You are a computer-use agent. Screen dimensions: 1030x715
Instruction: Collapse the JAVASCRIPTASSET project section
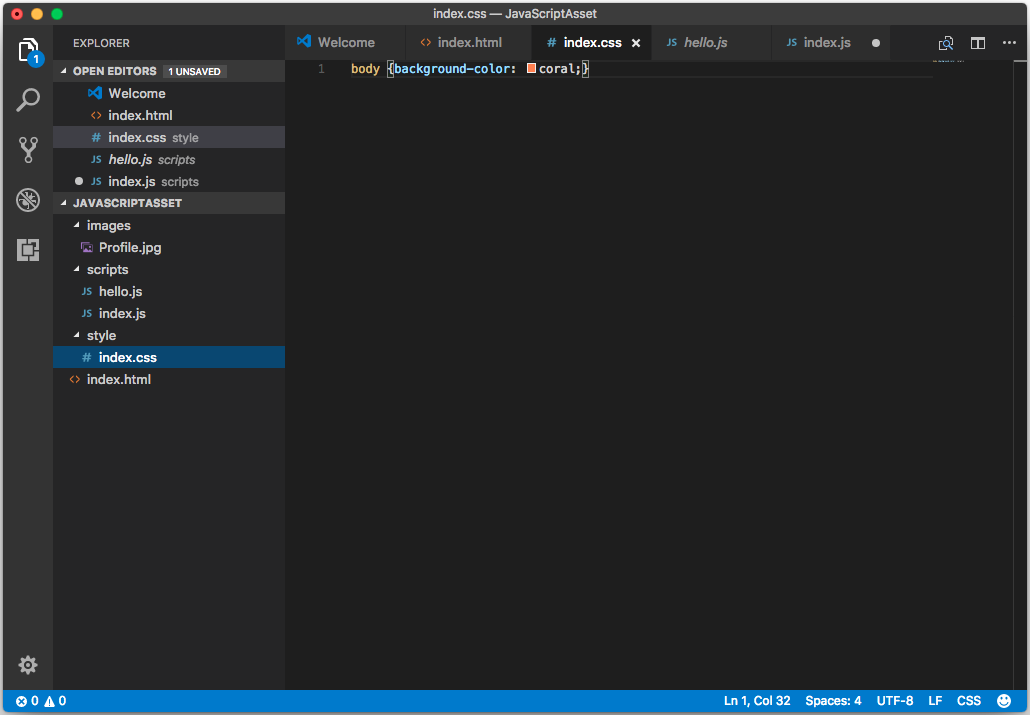point(64,203)
